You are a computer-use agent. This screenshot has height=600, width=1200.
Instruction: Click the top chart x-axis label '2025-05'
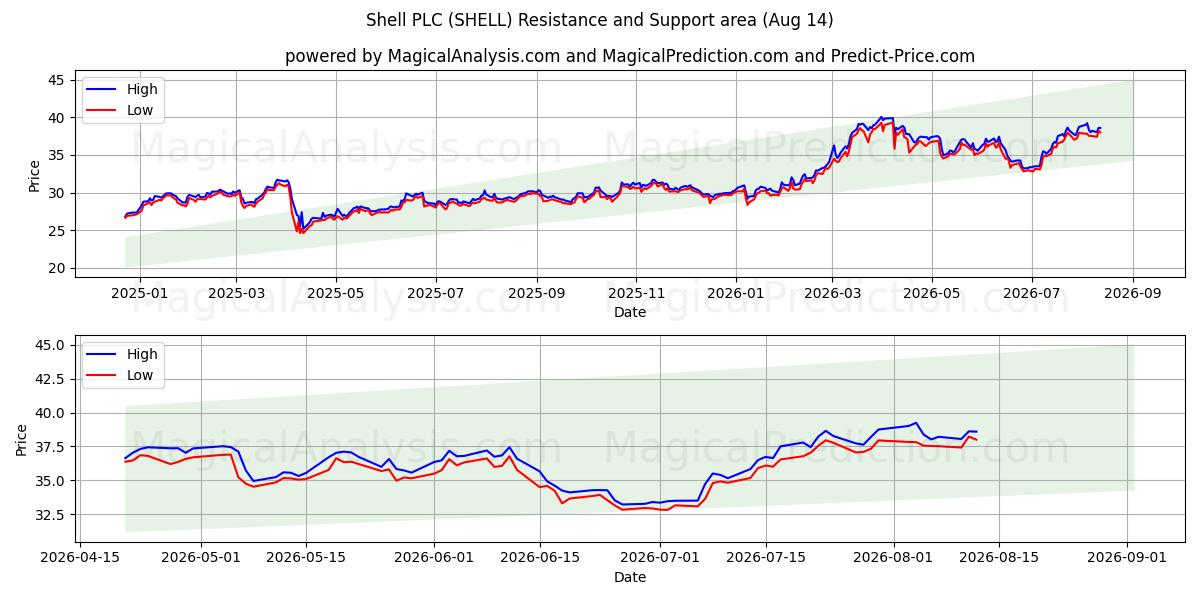pyautogui.click(x=335, y=293)
